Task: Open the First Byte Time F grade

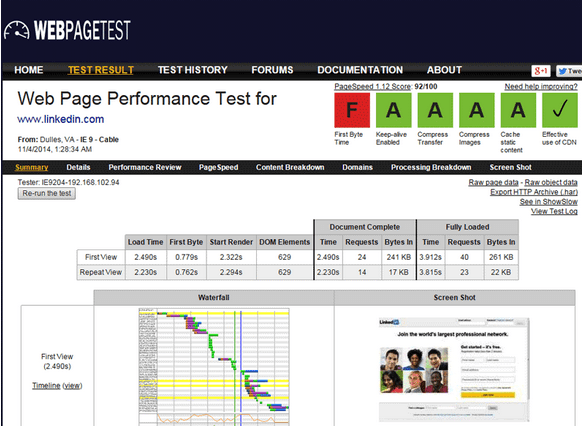Action: click(x=352, y=110)
